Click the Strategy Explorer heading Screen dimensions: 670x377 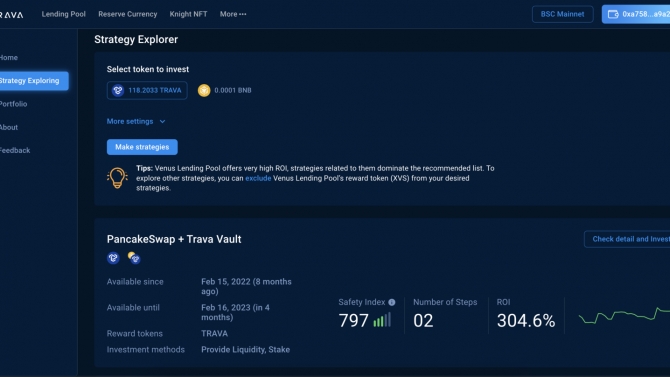pyautogui.click(x=136, y=39)
